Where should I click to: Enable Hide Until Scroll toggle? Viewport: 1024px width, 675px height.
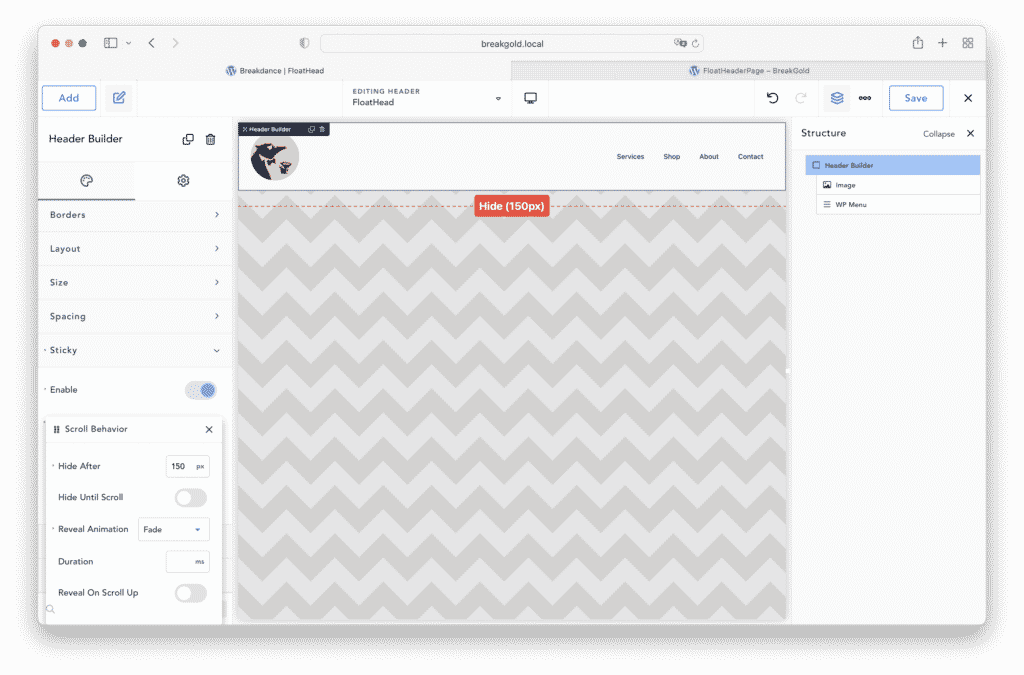click(x=190, y=498)
